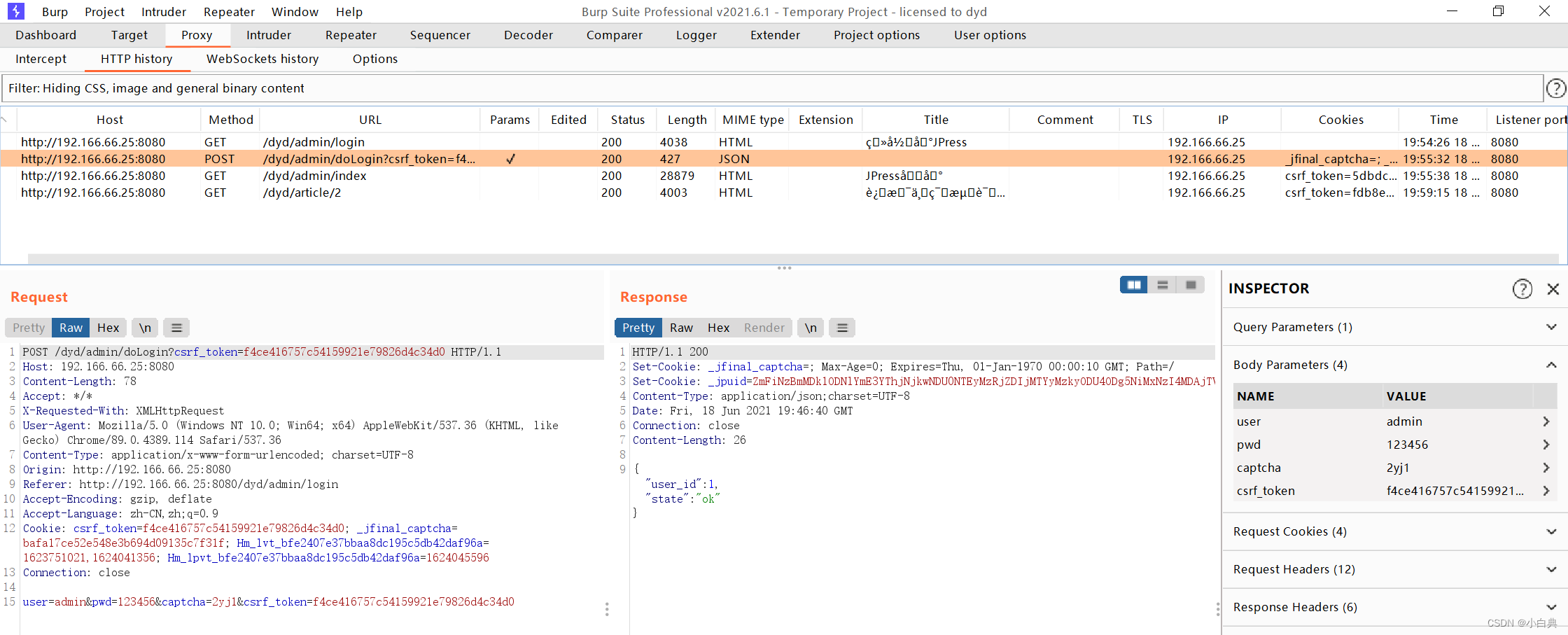Open details arrow for user parameter

(x=1546, y=421)
